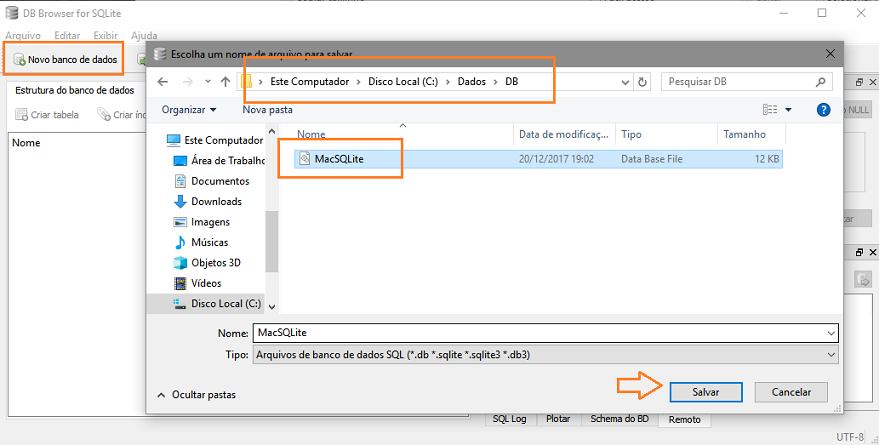Select Documentos in navigation tree
Screen dimensions: 879x445
coord(212,181)
